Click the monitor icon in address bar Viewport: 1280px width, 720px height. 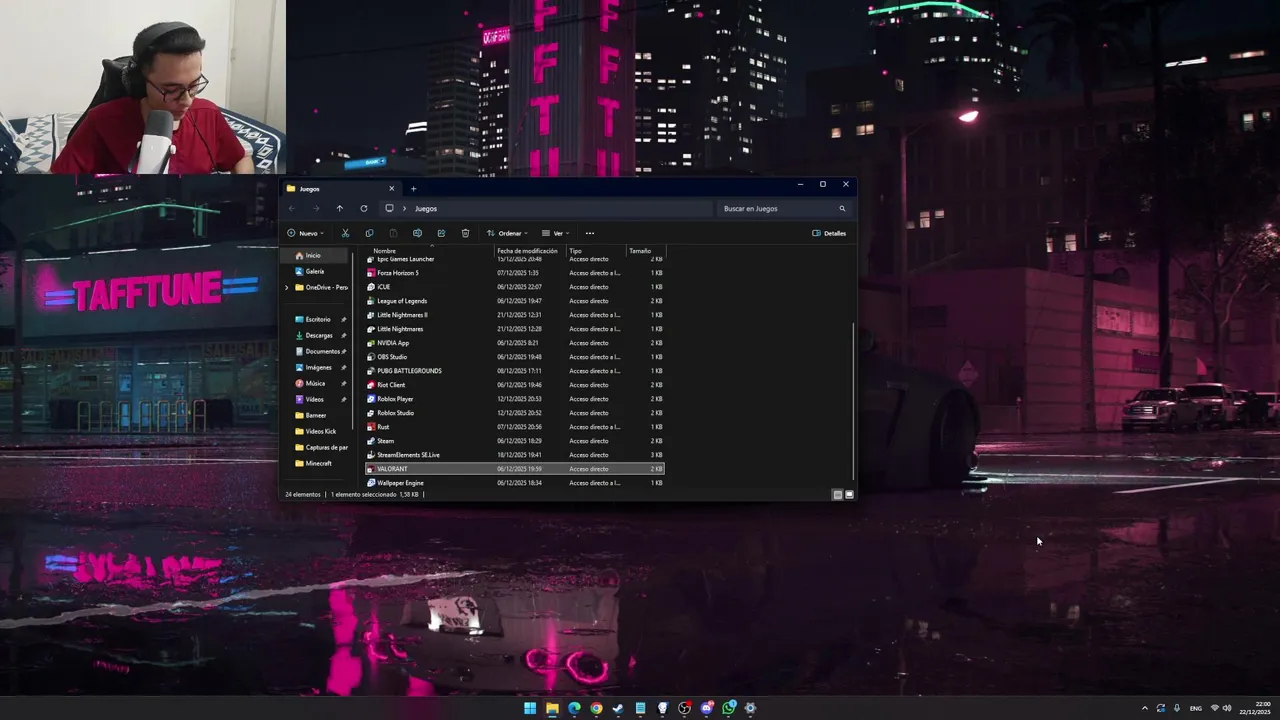point(389,208)
